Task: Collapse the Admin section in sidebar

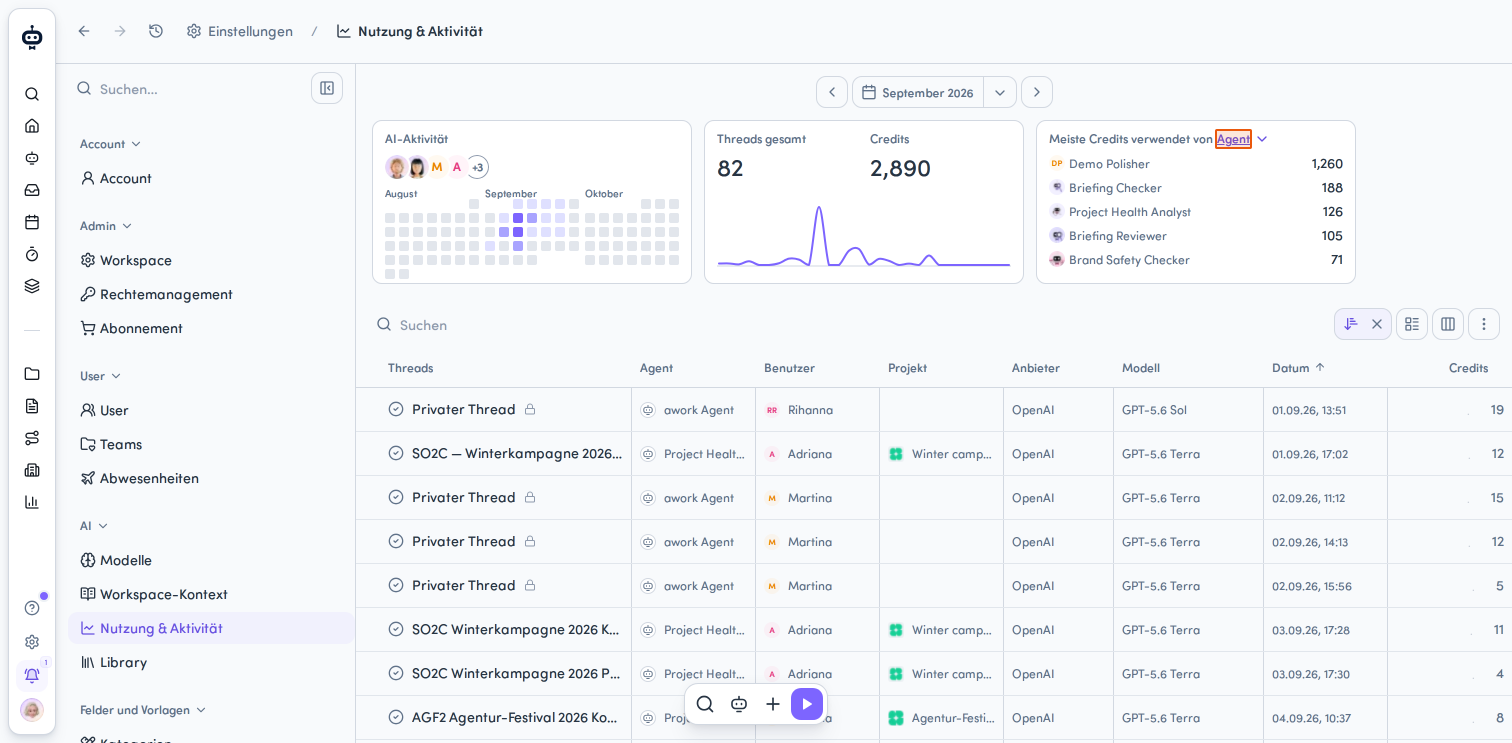Action: pyautogui.click(x=106, y=226)
